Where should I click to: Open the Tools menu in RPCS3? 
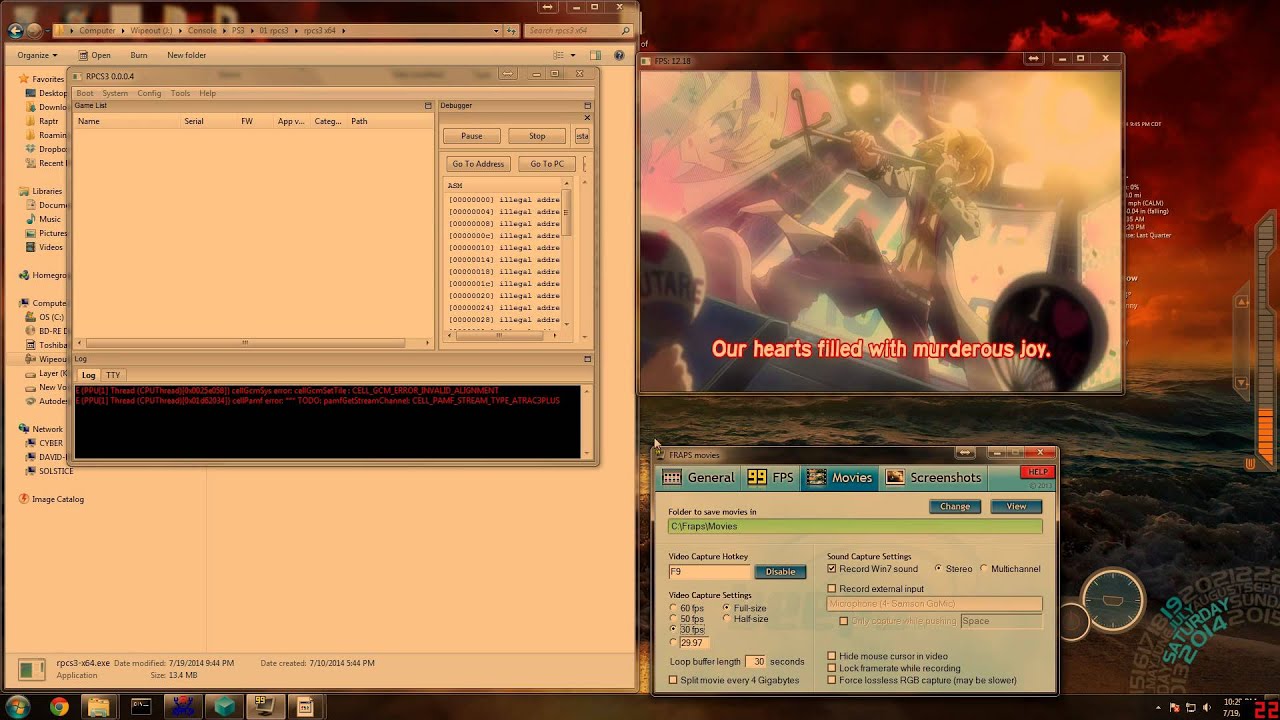[x=180, y=93]
